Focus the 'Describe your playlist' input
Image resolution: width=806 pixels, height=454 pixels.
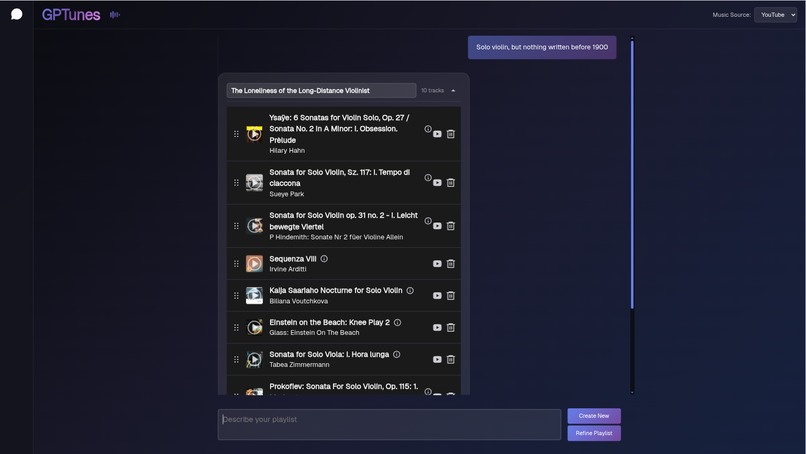click(x=389, y=425)
